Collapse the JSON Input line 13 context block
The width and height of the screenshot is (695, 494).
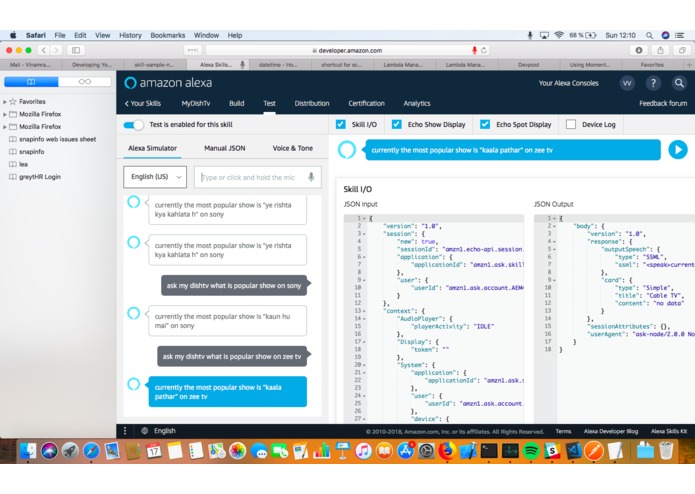(x=364, y=311)
